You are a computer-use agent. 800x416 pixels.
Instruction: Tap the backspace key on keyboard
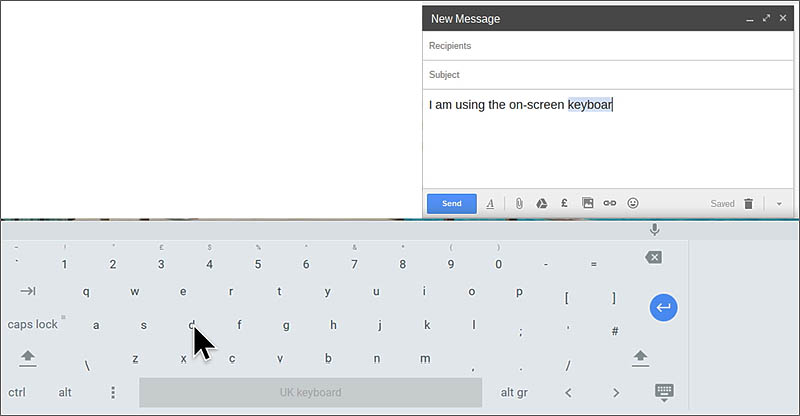pos(654,257)
